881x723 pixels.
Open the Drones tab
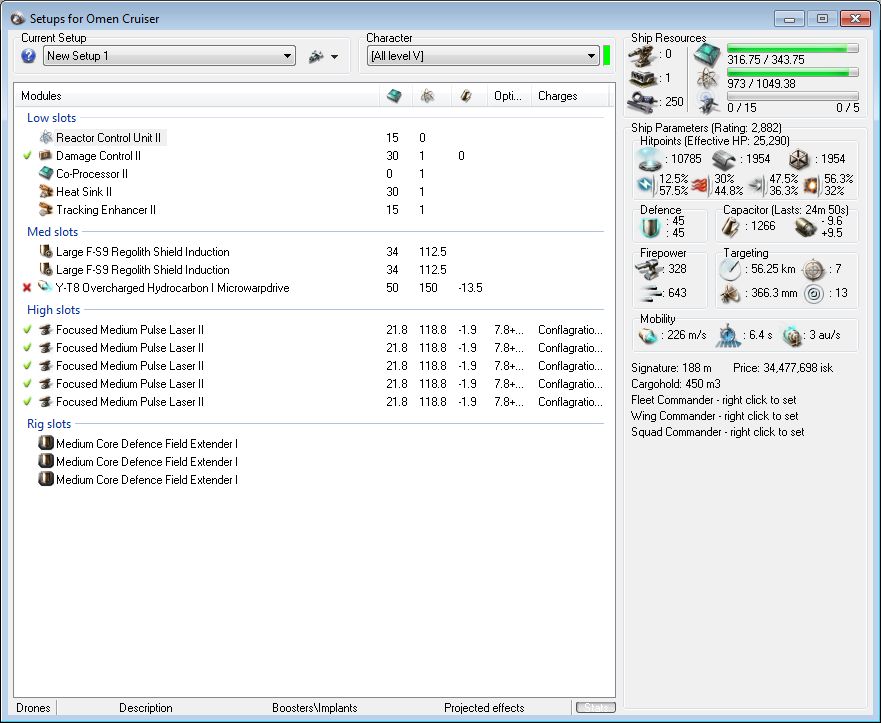[33, 708]
